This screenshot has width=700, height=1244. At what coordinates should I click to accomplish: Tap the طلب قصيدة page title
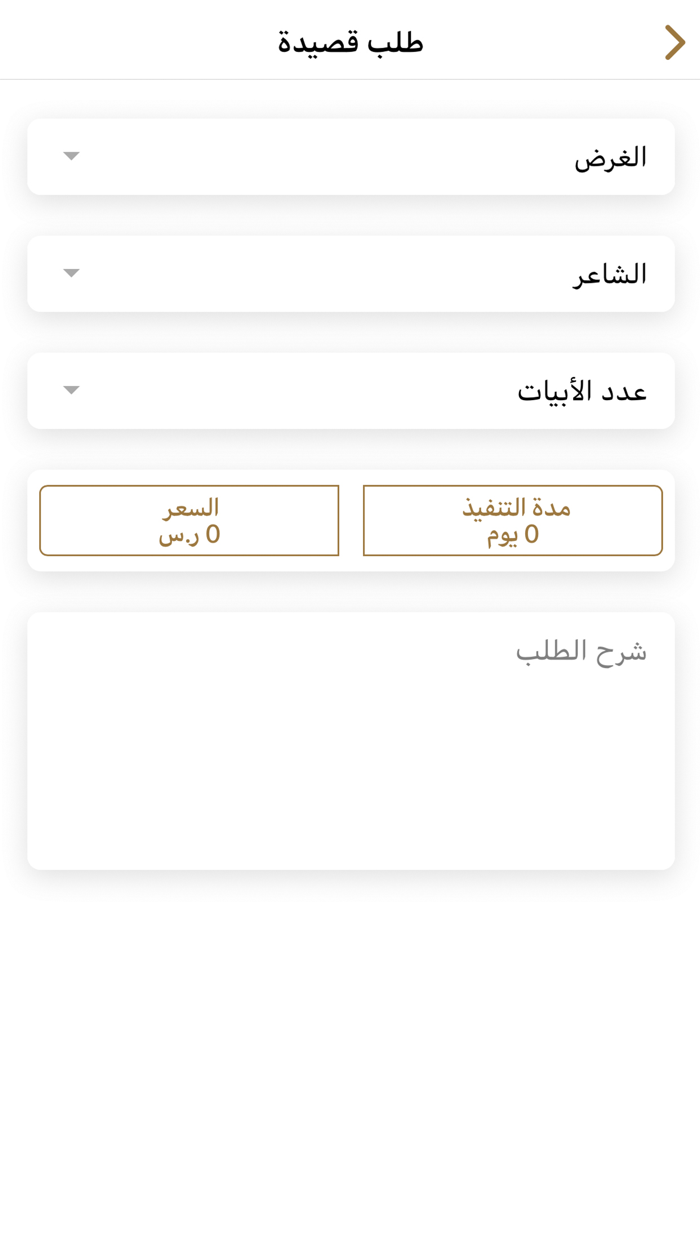point(350,42)
